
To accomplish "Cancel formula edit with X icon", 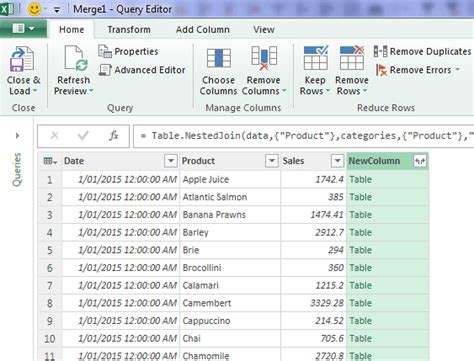I will pos(55,136).
